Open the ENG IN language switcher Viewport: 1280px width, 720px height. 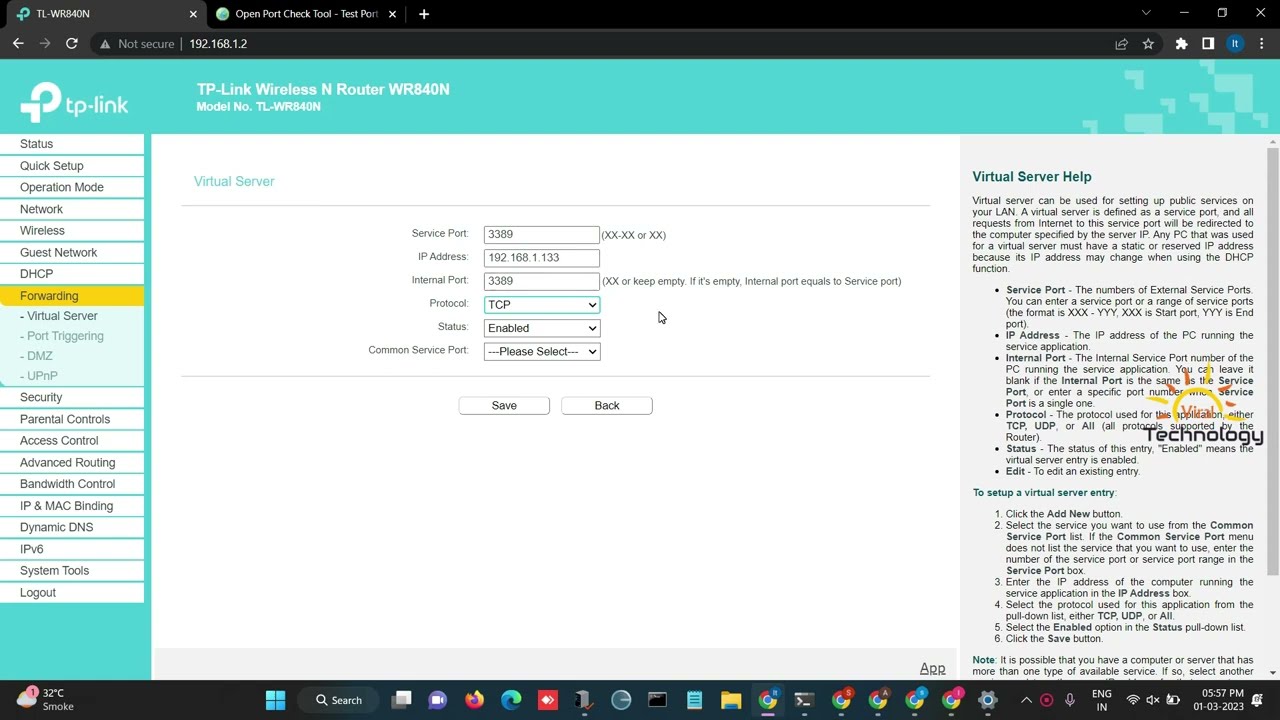pos(1101,700)
